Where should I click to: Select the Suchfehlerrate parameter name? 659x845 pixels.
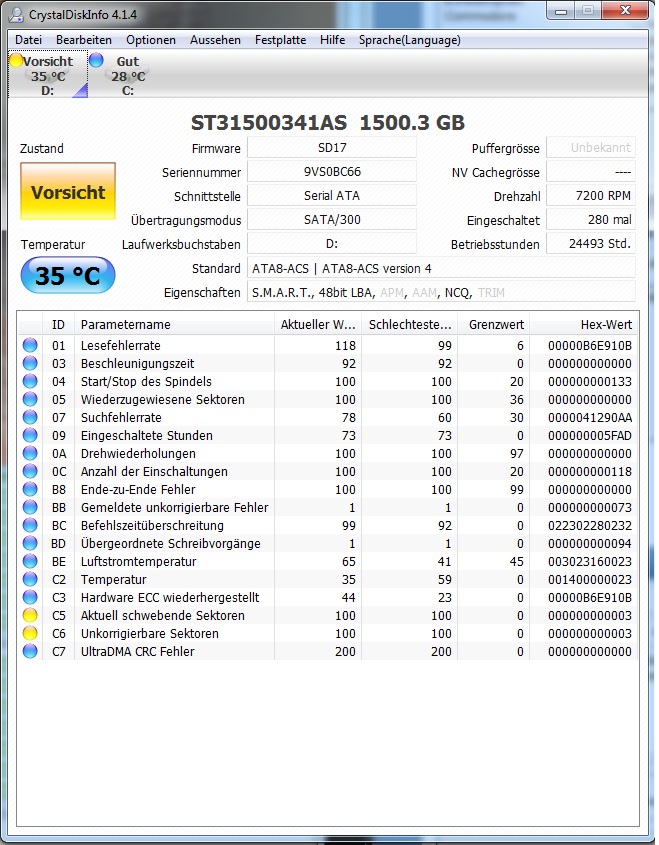tap(121, 417)
